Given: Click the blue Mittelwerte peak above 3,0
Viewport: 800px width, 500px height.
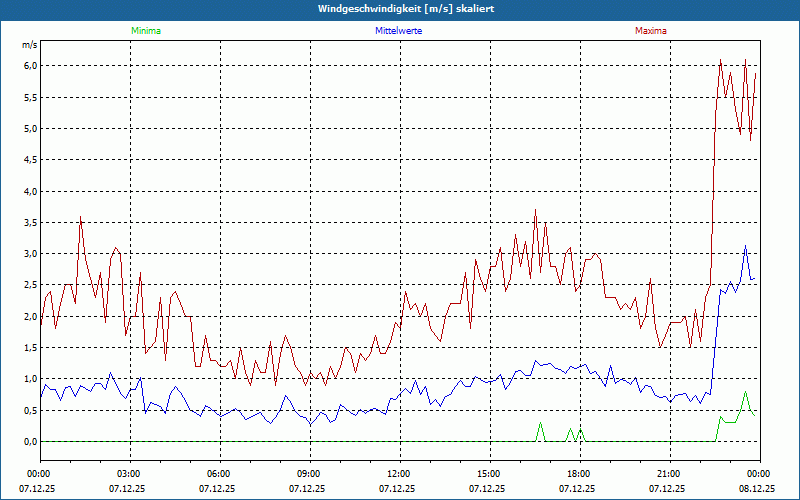Looking at the screenshot, I should 745,247.
